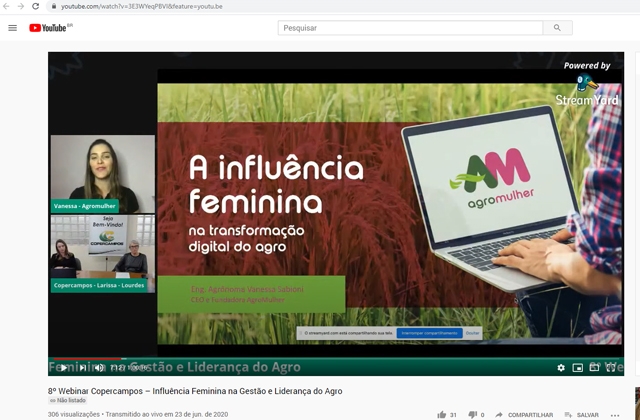Click StreamYard logo in video
The image size is (640, 420).
pos(587,90)
